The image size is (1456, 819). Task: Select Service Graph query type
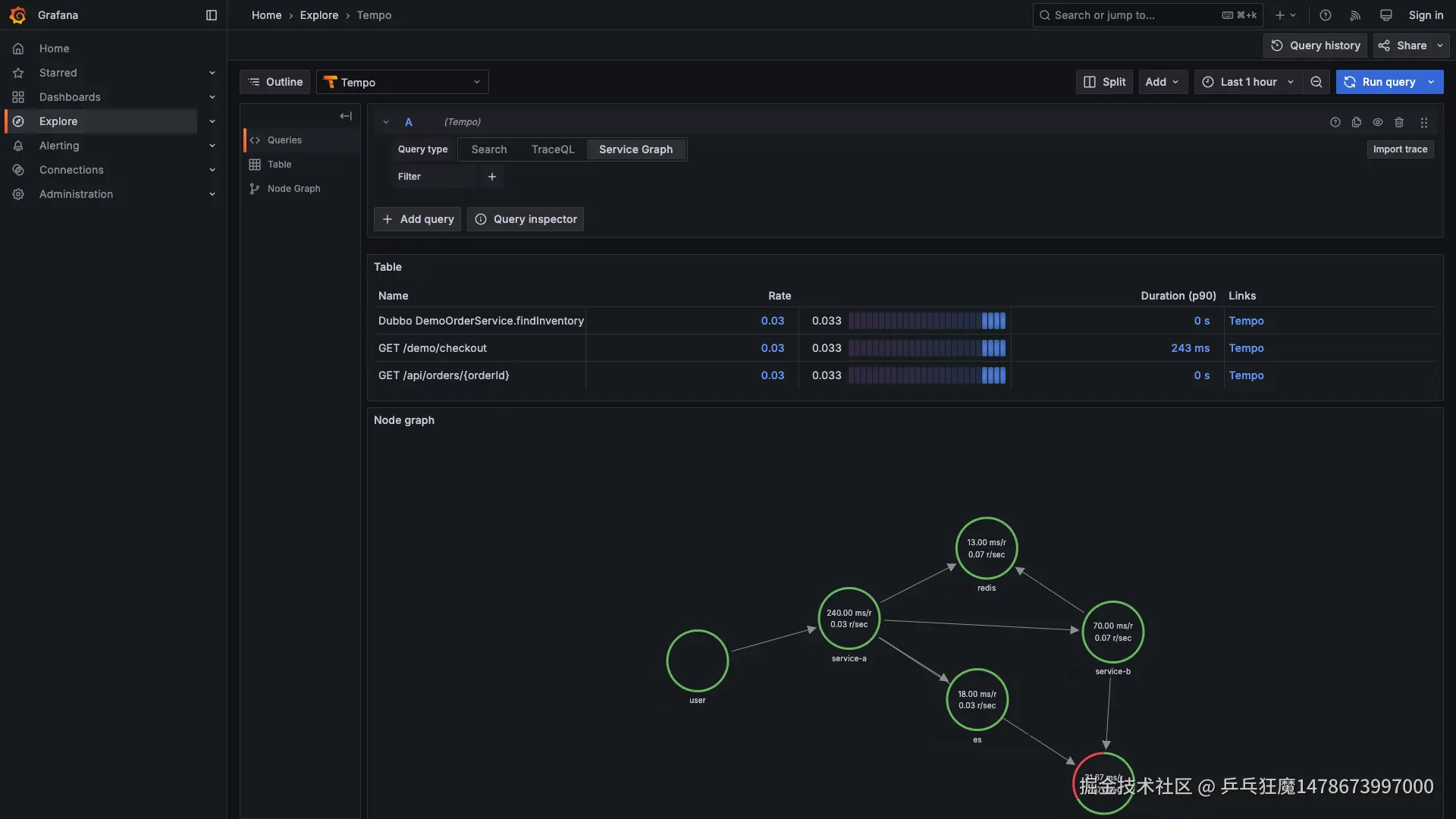click(636, 149)
